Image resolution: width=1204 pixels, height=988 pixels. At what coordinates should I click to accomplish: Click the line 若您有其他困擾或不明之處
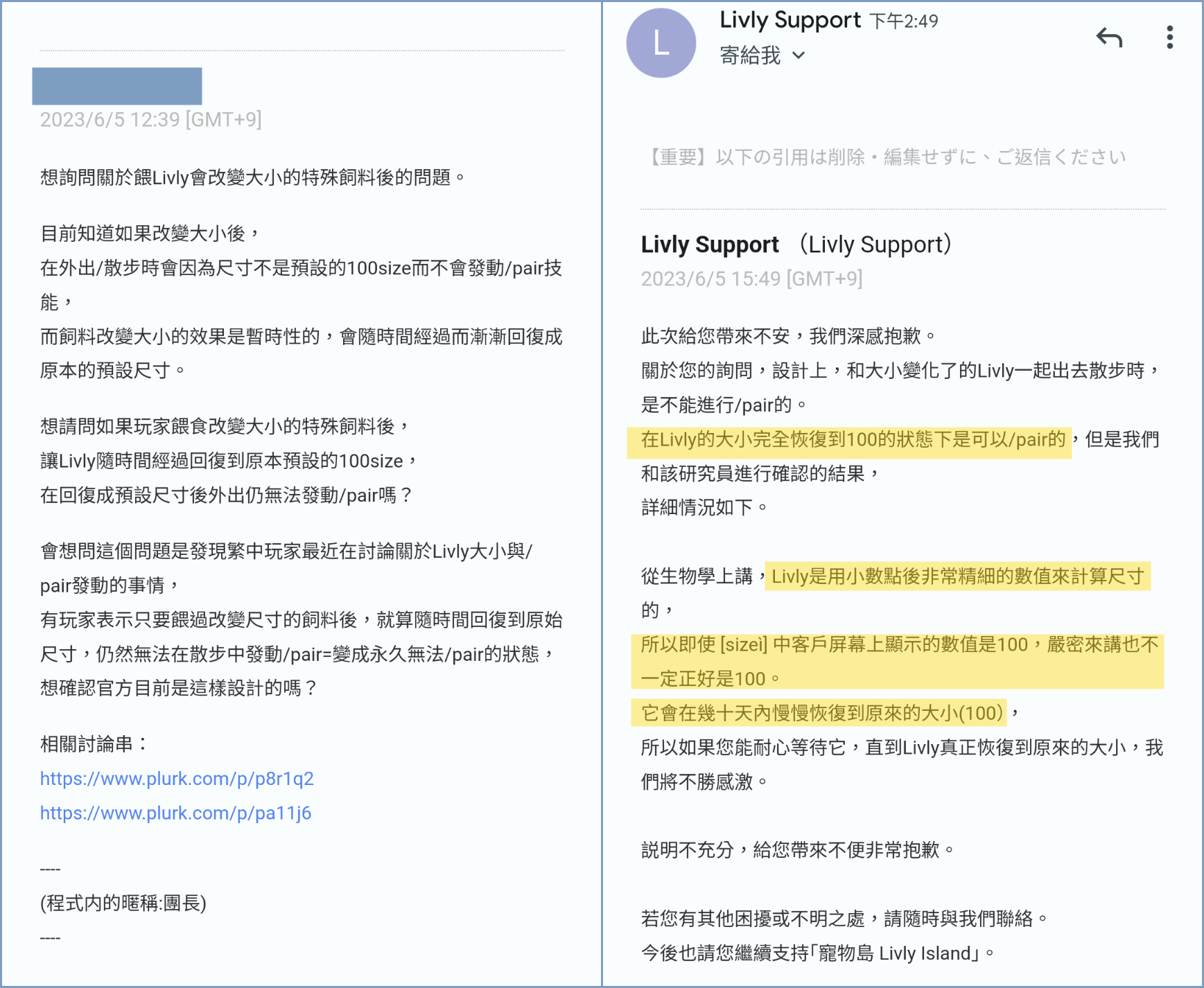[x=844, y=919]
